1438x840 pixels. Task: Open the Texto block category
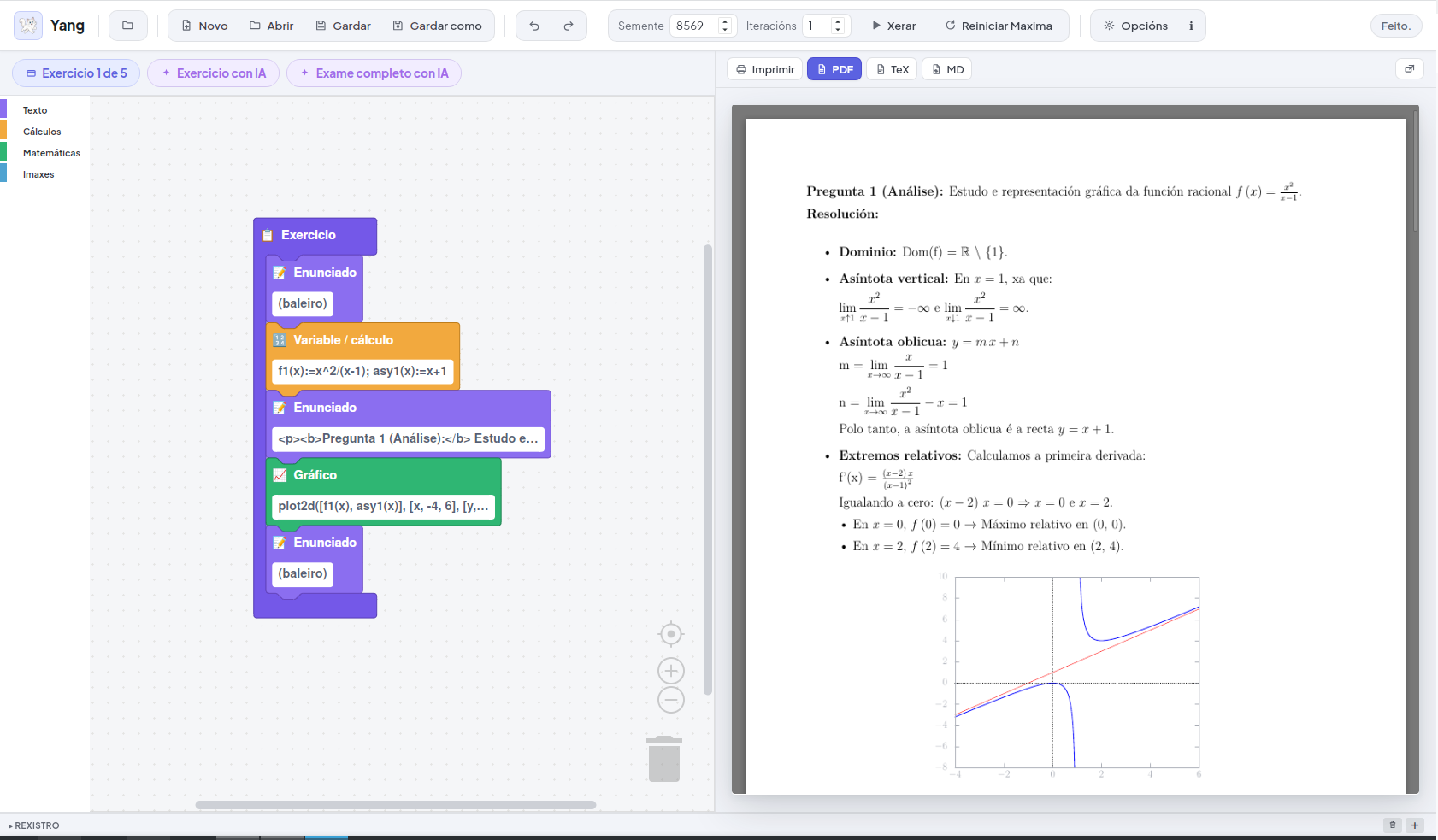[35, 110]
